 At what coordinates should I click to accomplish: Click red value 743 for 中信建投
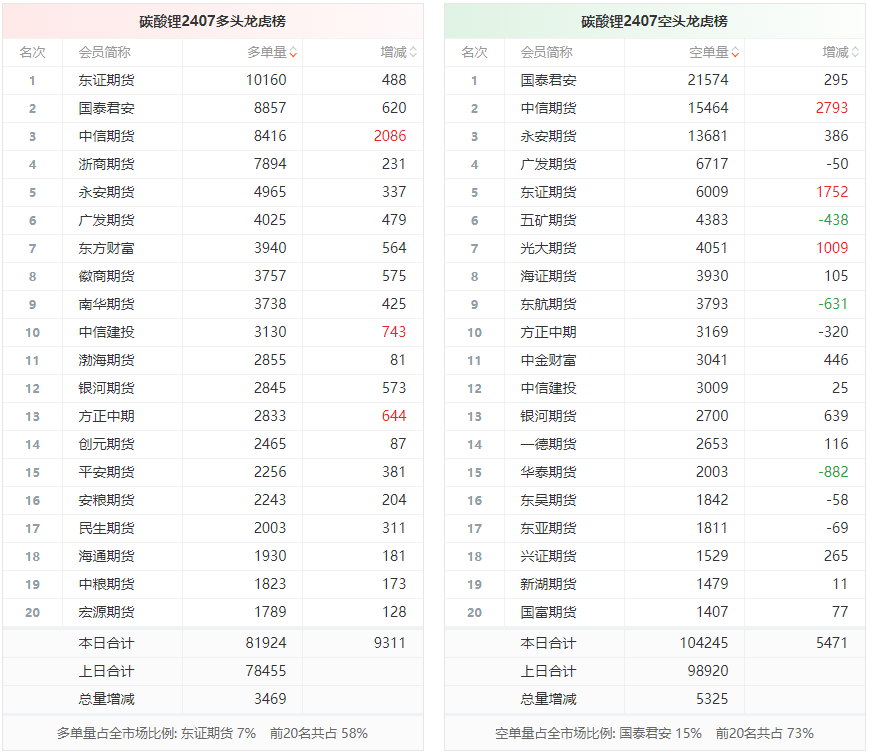[x=394, y=332]
